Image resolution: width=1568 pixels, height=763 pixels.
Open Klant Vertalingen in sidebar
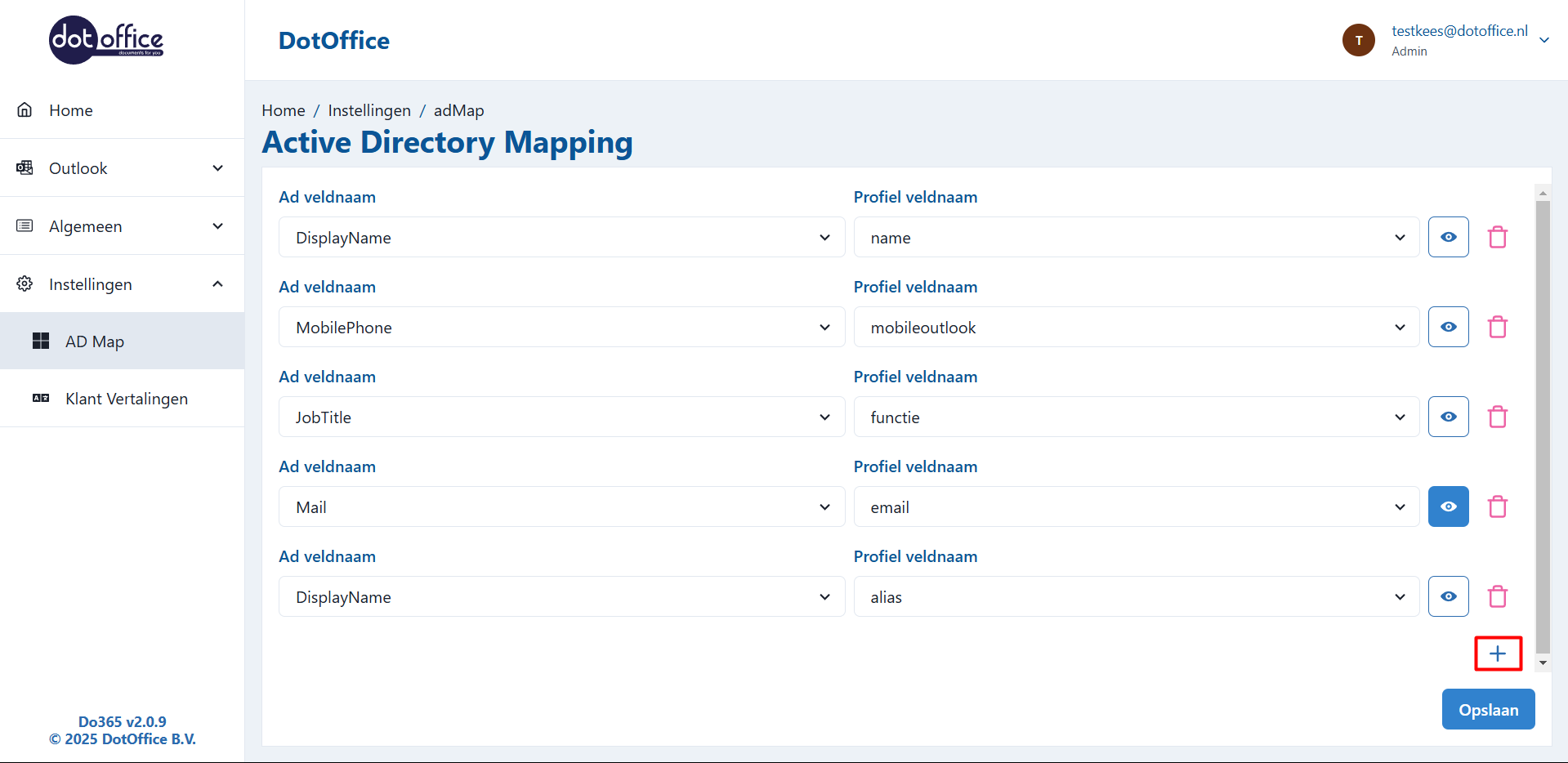pos(127,399)
